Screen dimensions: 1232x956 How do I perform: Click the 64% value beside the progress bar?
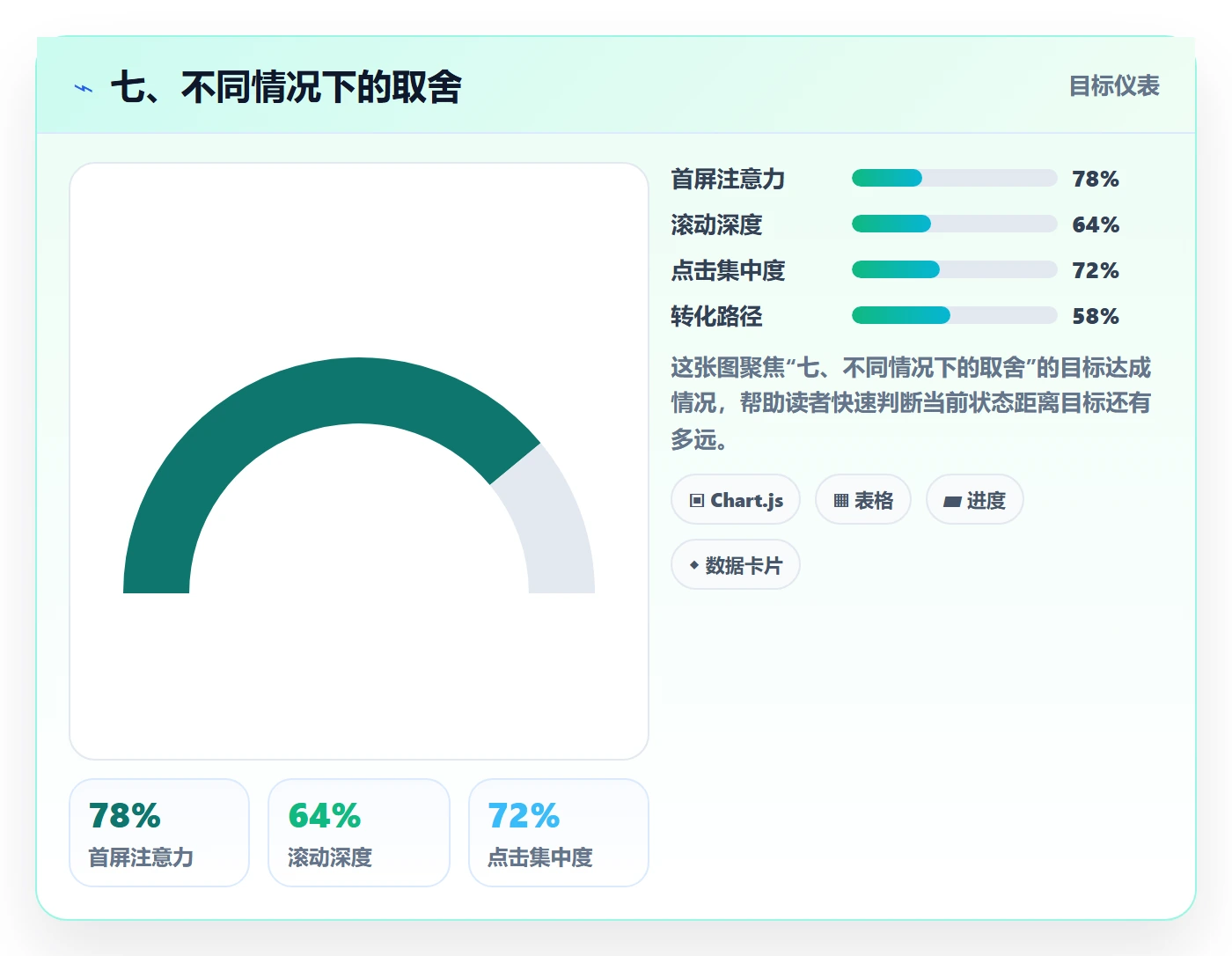[1096, 224]
